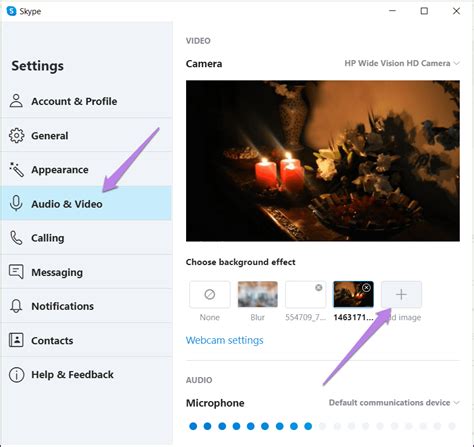Viewport: 474px width, 447px height.
Task: Click the Calling phone handset icon
Action: (x=16, y=238)
